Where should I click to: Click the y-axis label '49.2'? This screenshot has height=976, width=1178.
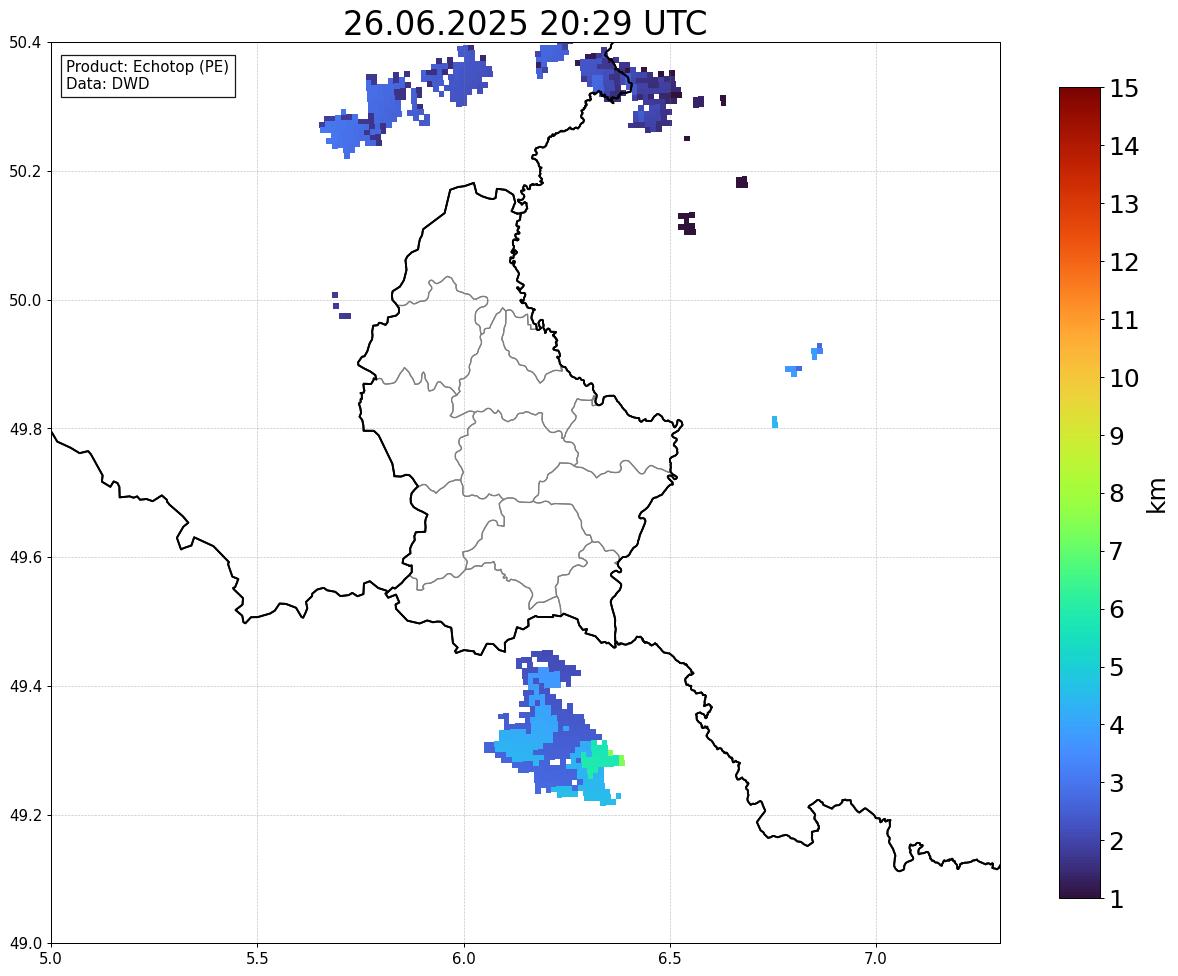(25, 815)
